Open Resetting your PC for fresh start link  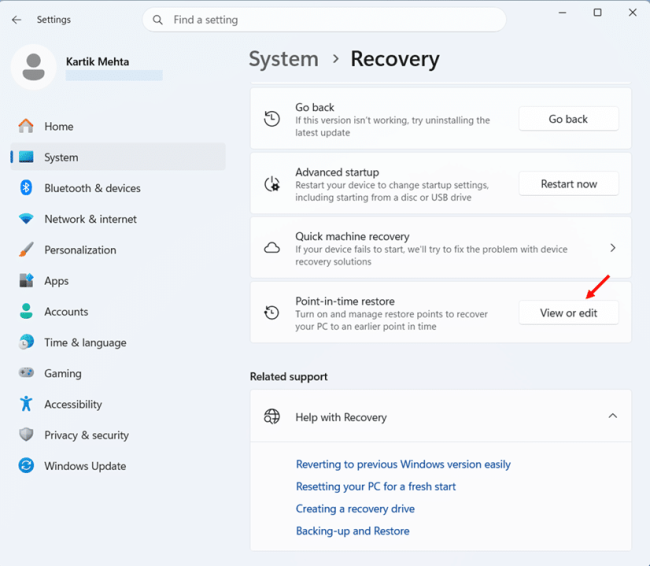point(376,486)
